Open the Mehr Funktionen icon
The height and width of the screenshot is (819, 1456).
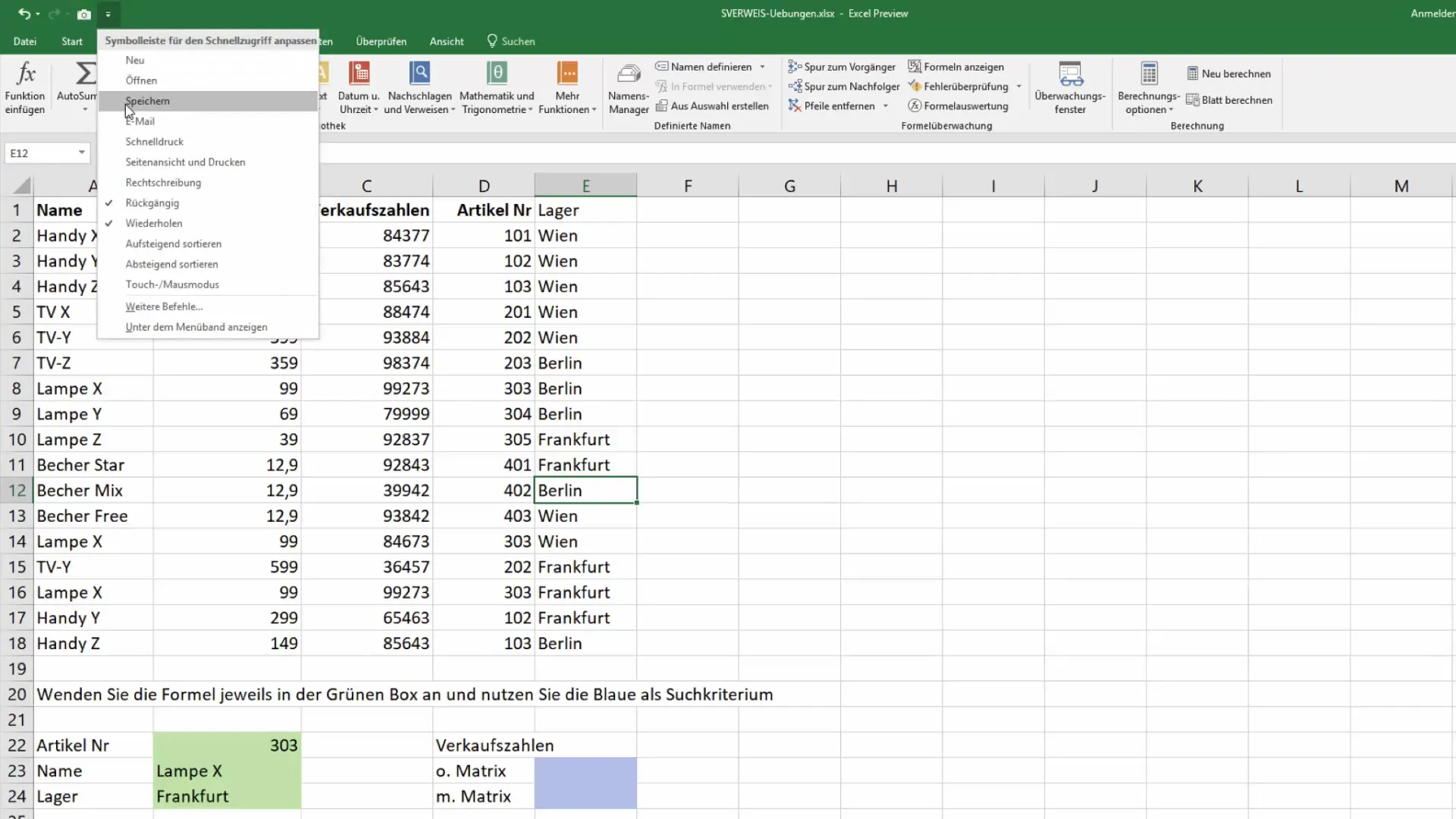click(x=567, y=74)
